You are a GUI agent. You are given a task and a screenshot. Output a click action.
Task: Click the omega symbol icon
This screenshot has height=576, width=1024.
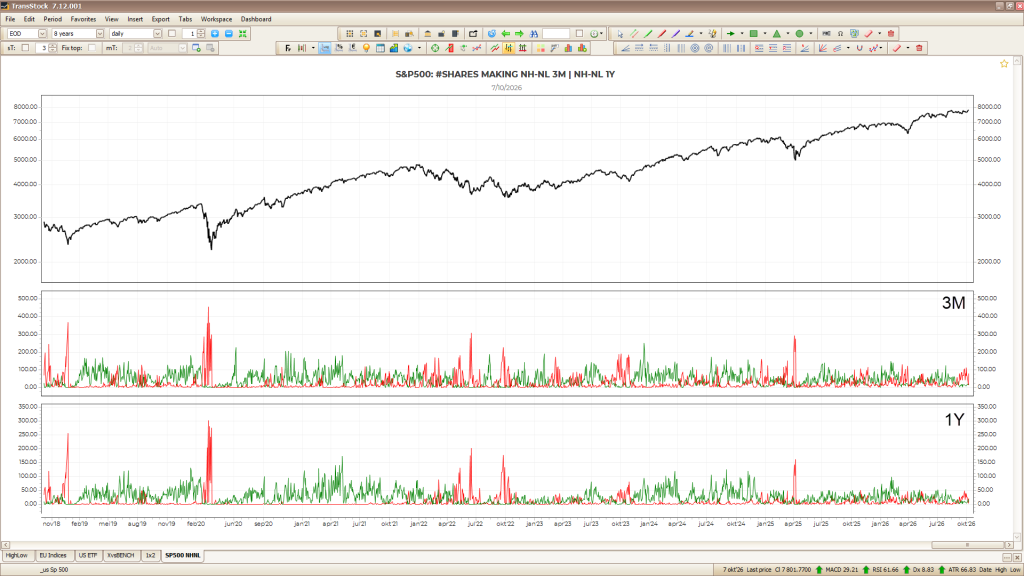coord(840,33)
